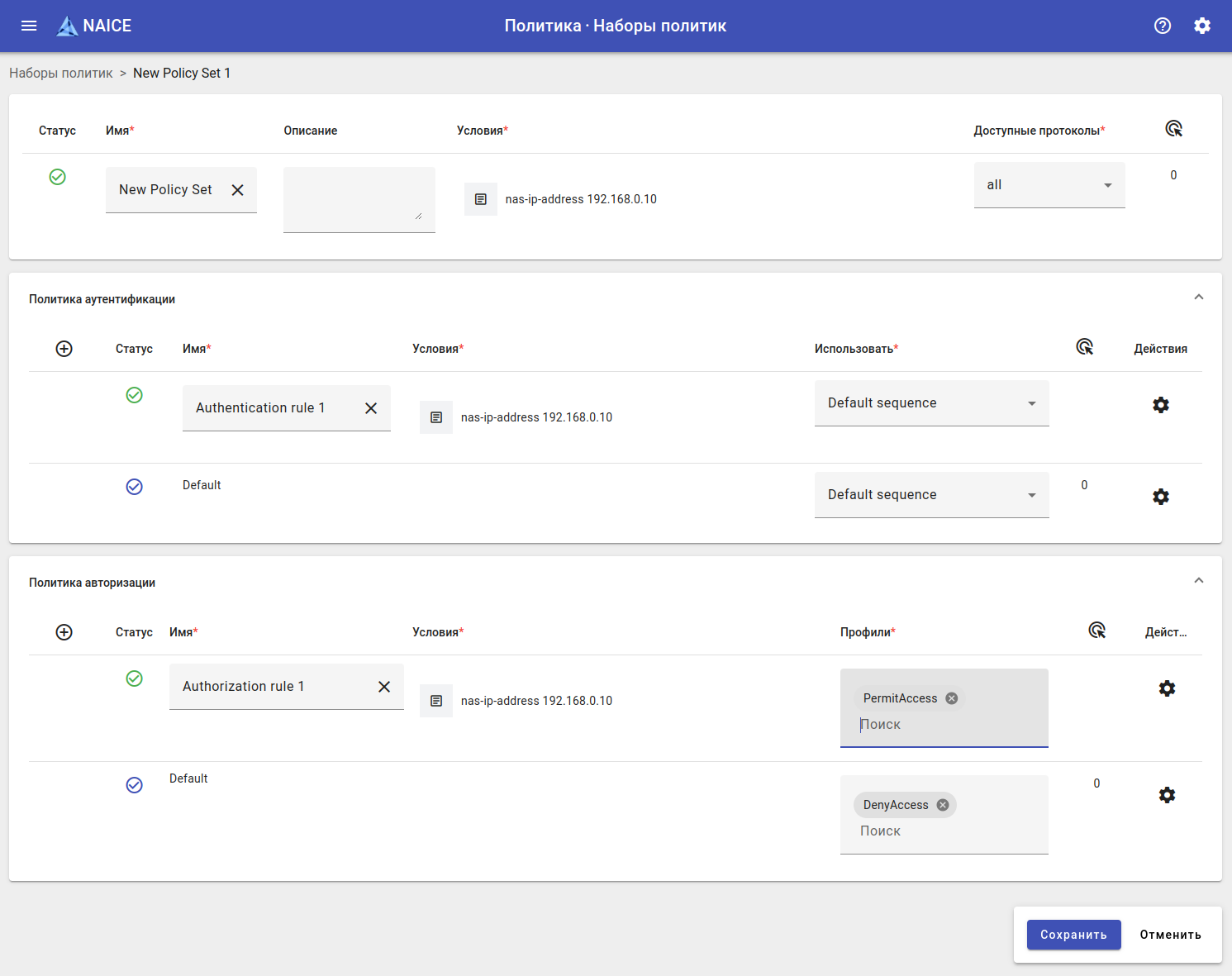
Task: Collapse the authorization policy section
Action: coord(1198,581)
